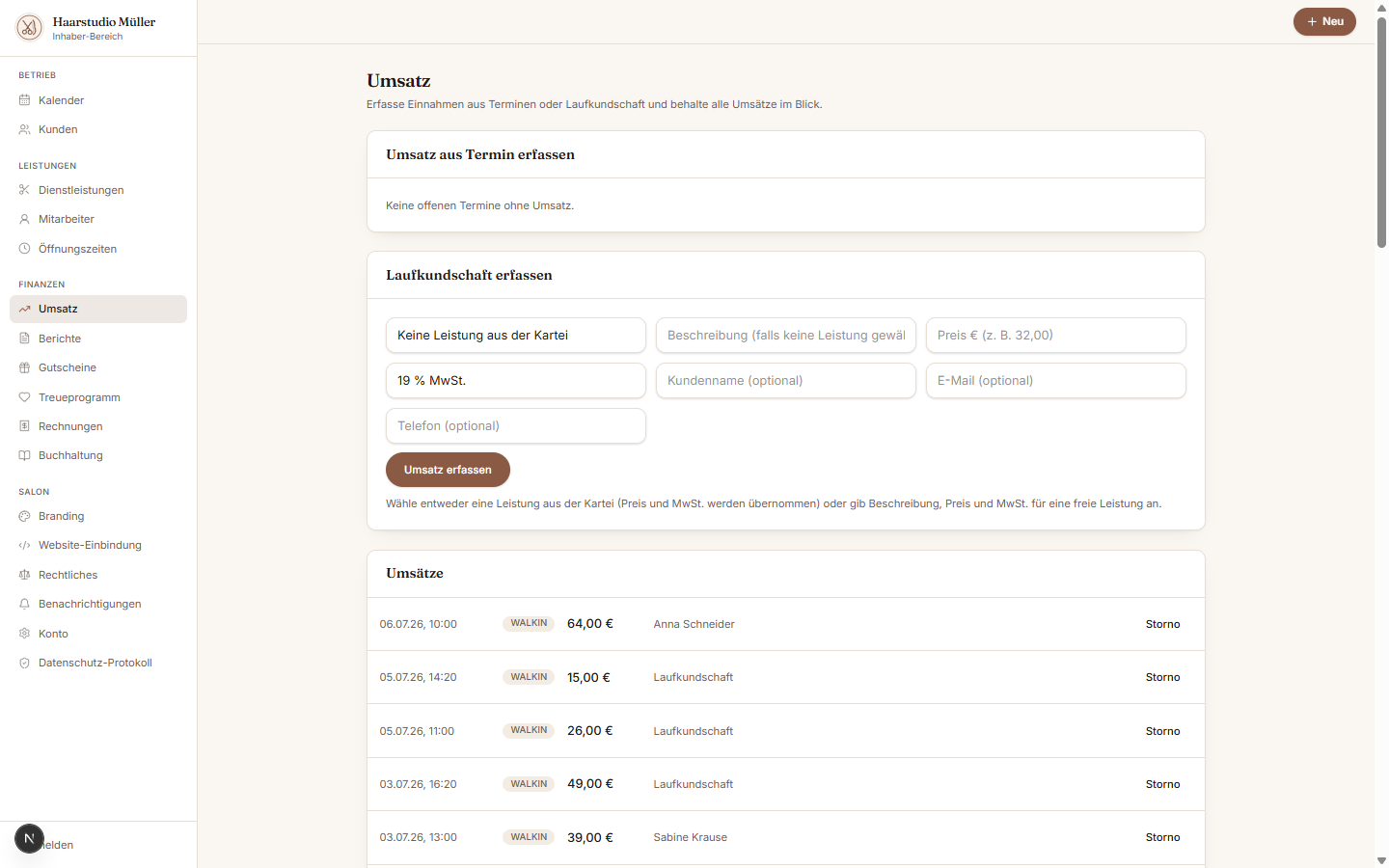Click the amount 49,00 €

tap(590, 784)
